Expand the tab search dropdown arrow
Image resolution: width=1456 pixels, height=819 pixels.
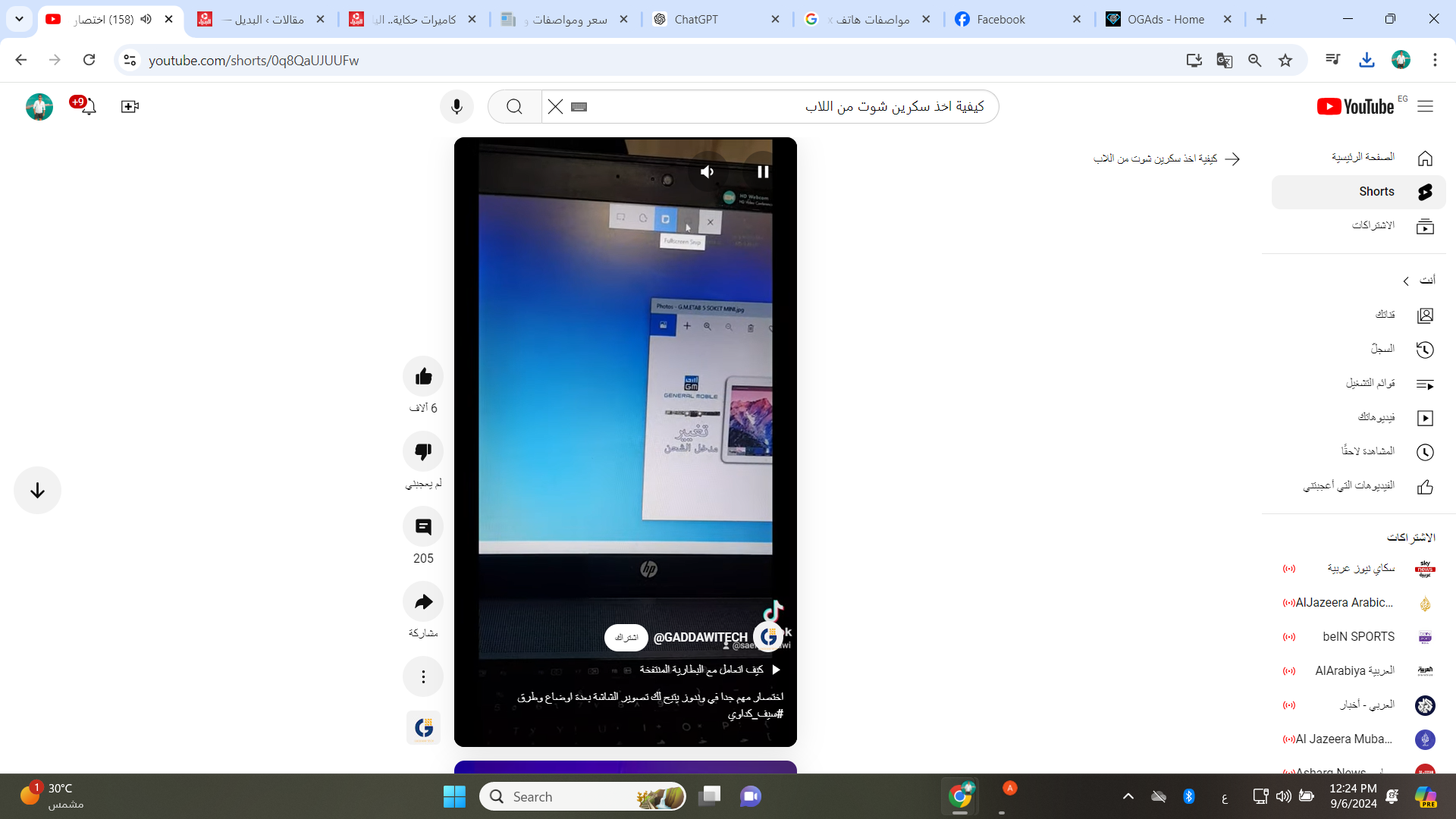click(19, 19)
